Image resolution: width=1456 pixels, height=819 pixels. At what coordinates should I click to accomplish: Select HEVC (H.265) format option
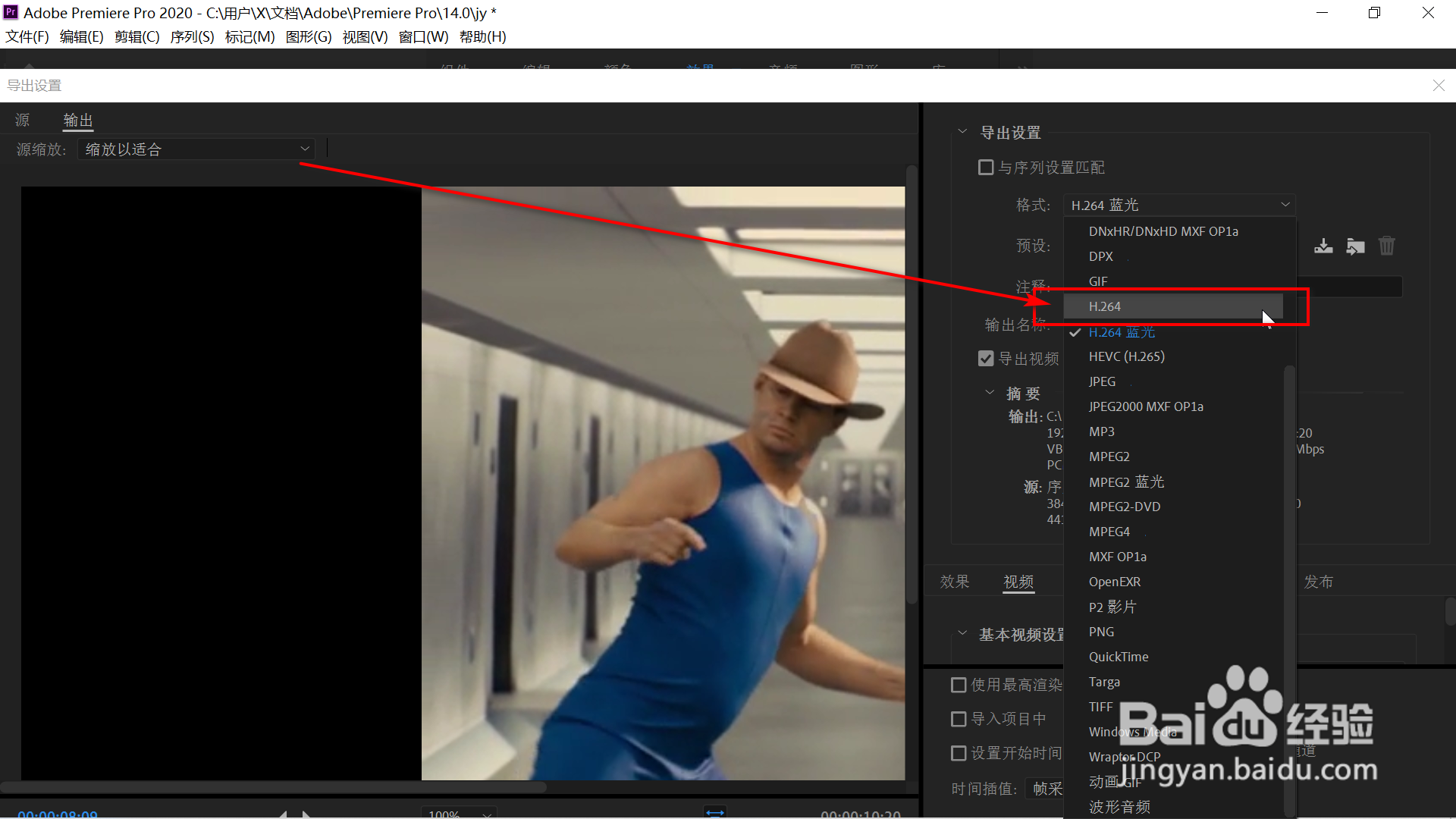pyautogui.click(x=1126, y=356)
